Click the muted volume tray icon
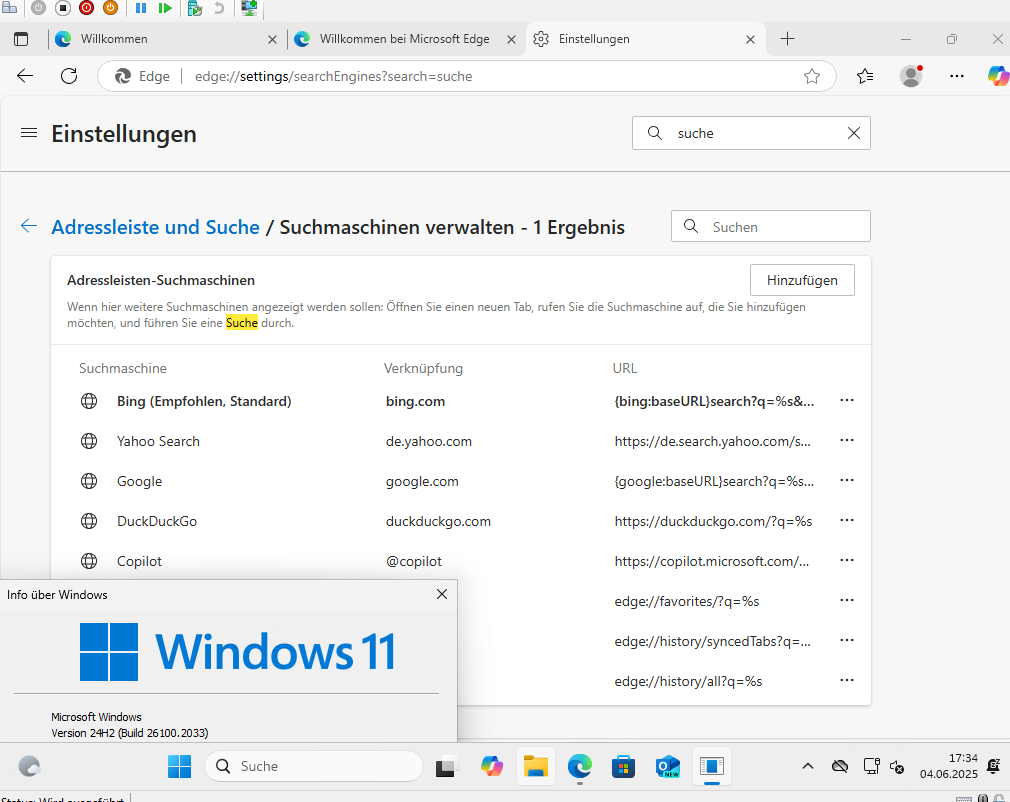 click(x=897, y=766)
